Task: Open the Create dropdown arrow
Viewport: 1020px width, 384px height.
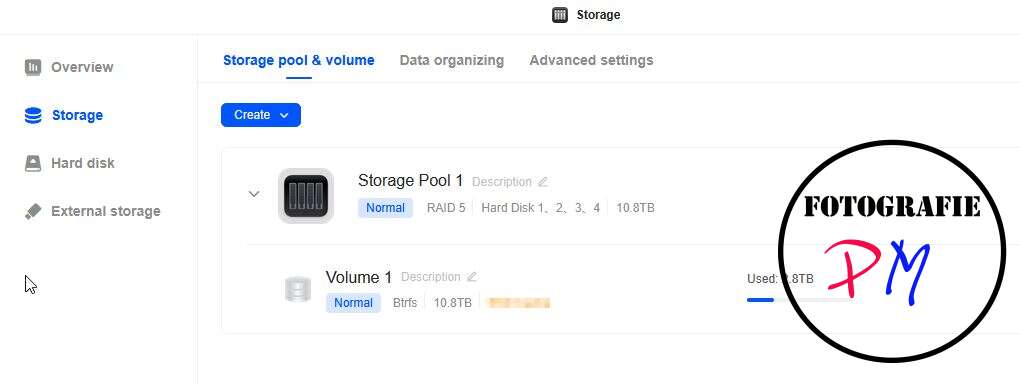Action: click(x=284, y=115)
